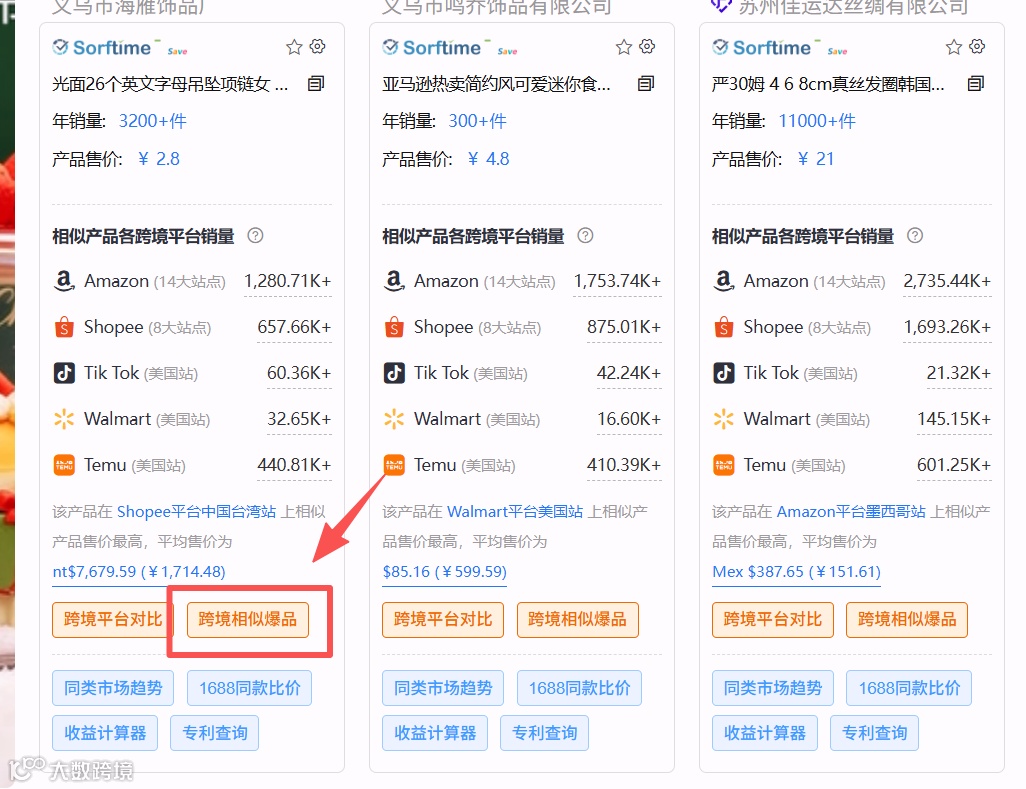Click the Temu sales value 601.25K+

pyautogui.click(x=954, y=465)
